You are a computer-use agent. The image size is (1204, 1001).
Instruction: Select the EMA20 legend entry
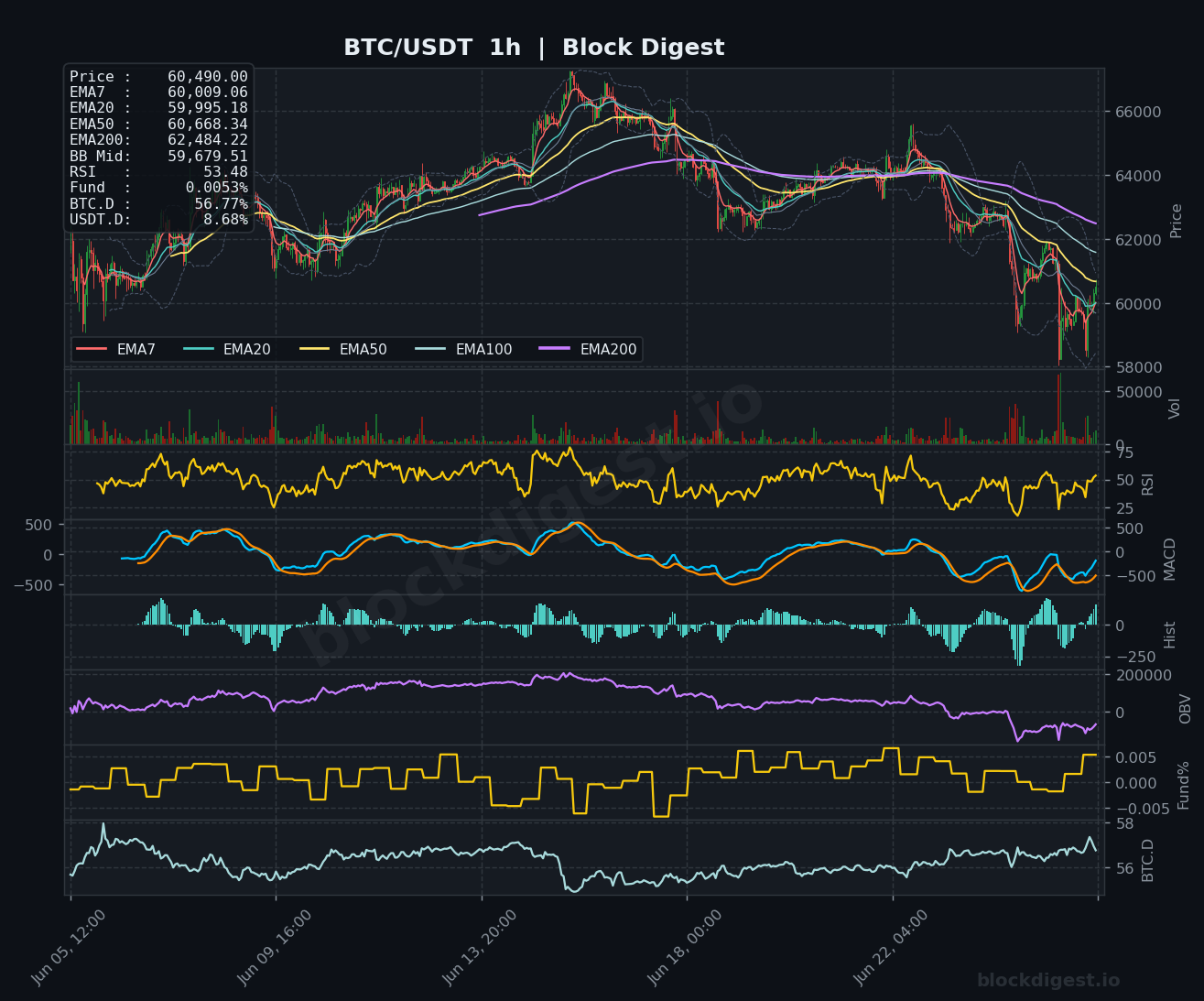[x=227, y=350]
